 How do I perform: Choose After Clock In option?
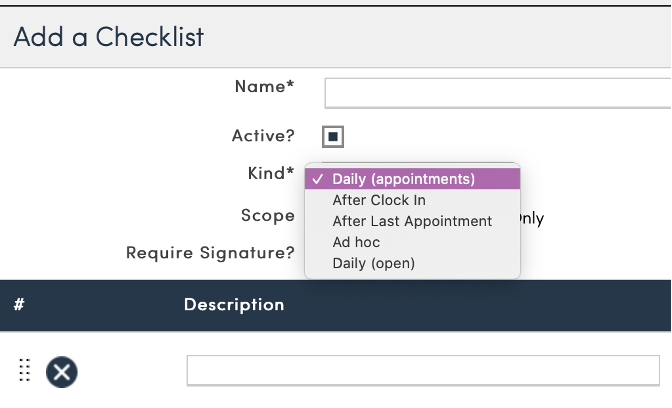[379, 200]
